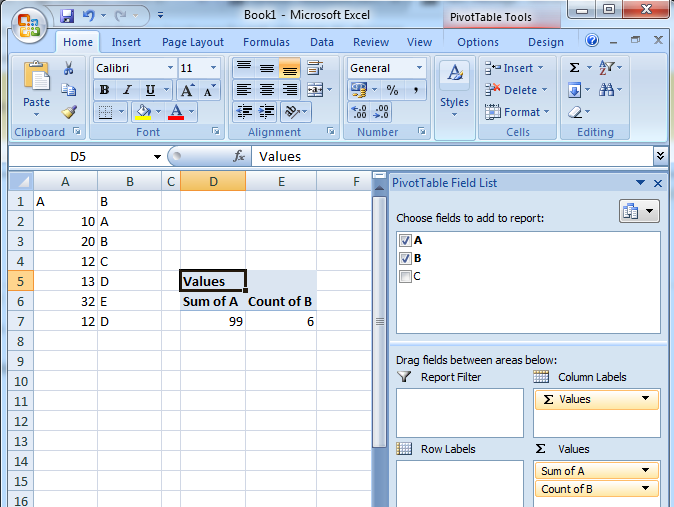
Task: Apply yellow fill color
Action: pyautogui.click(x=143, y=112)
